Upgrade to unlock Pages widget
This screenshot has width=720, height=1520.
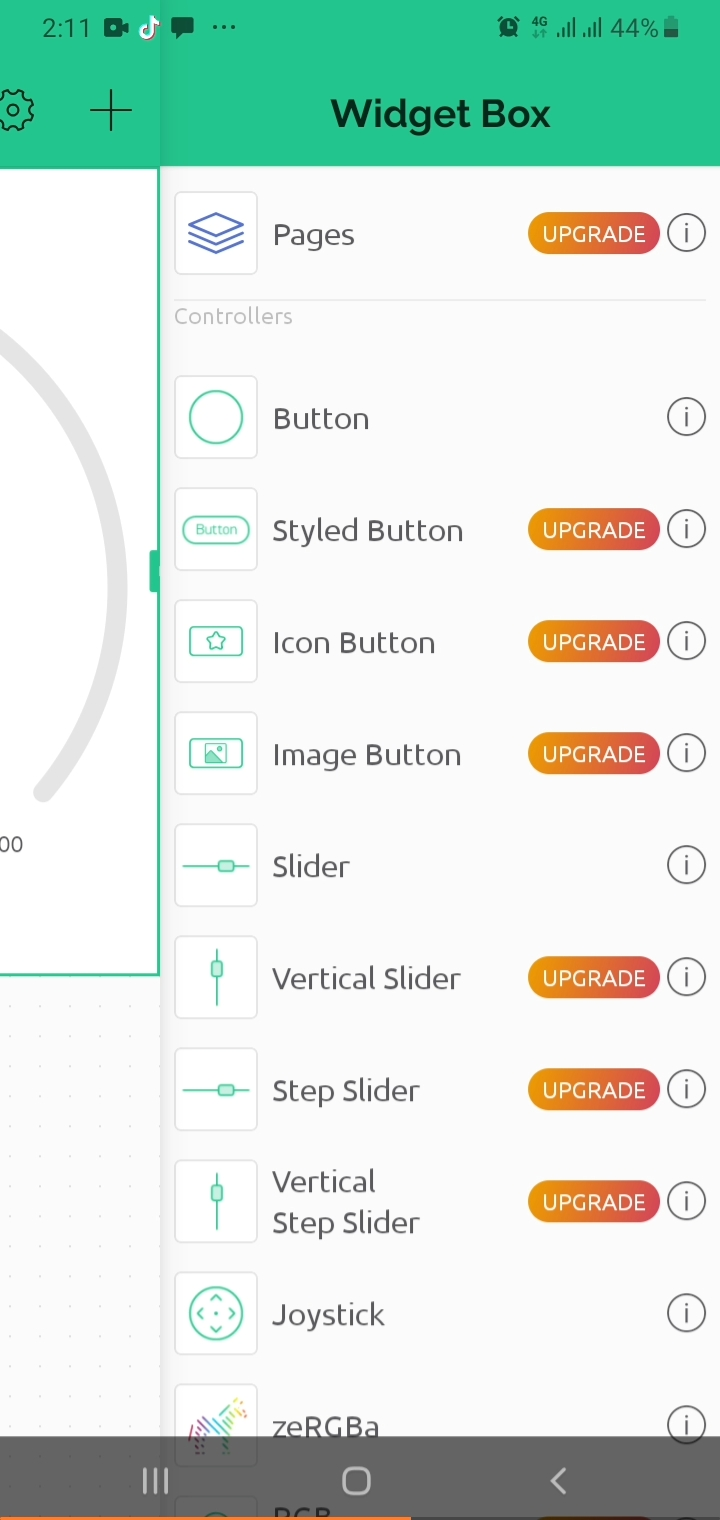coord(593,234)
